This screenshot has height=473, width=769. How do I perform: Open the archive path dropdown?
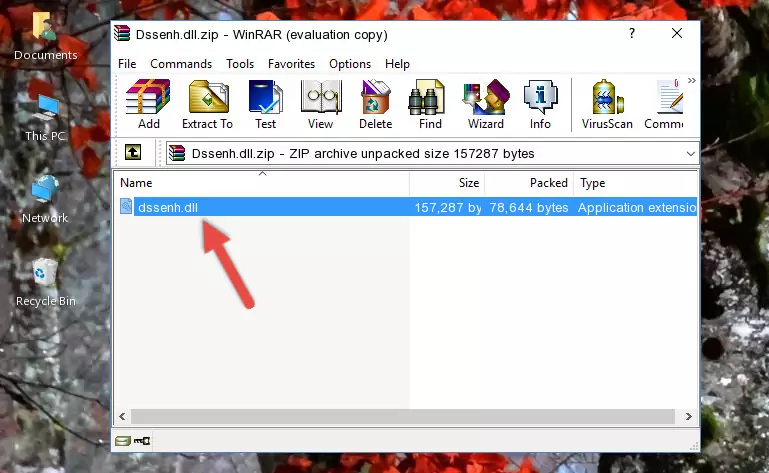click(x=691, y=154)
